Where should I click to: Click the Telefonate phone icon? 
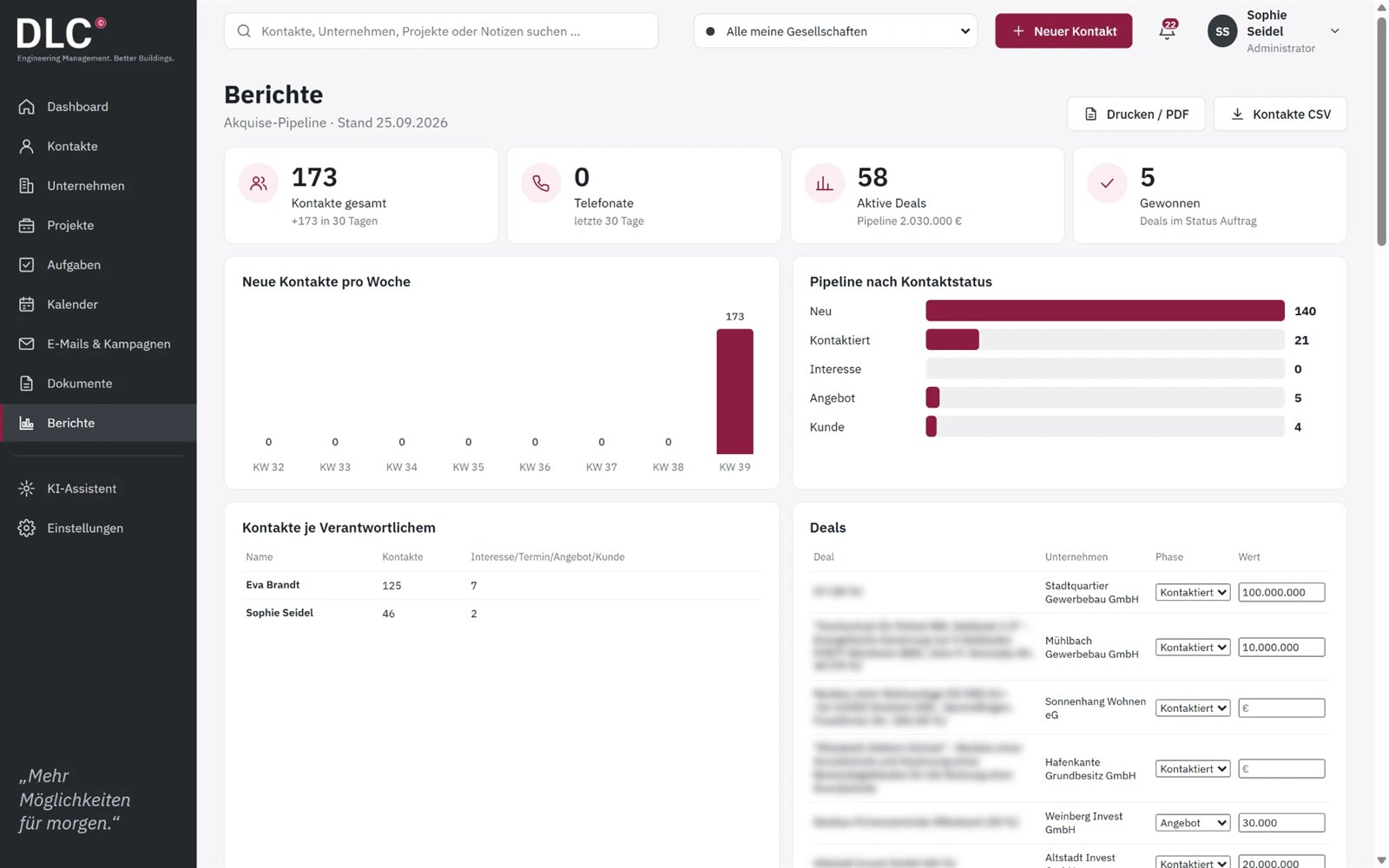541,183
